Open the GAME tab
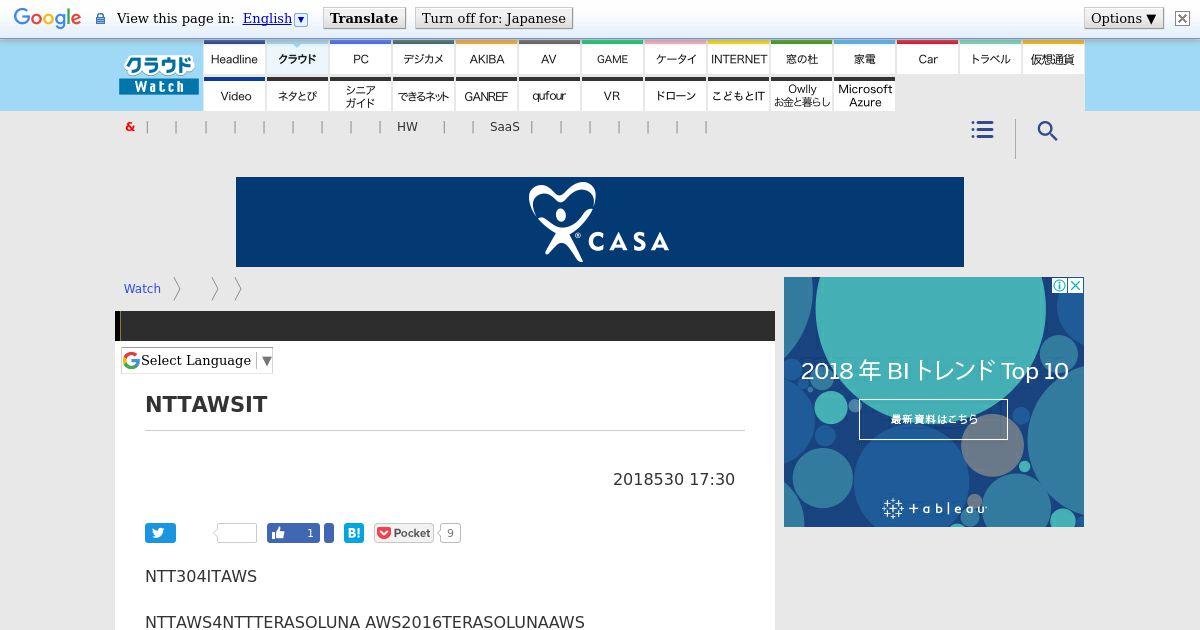This screenshot has height=630, width=1200. click(612, 59)
